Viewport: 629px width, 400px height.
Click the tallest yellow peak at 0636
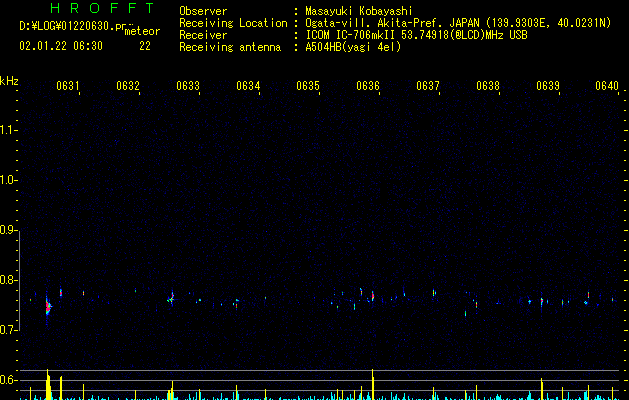click(373, 384)
